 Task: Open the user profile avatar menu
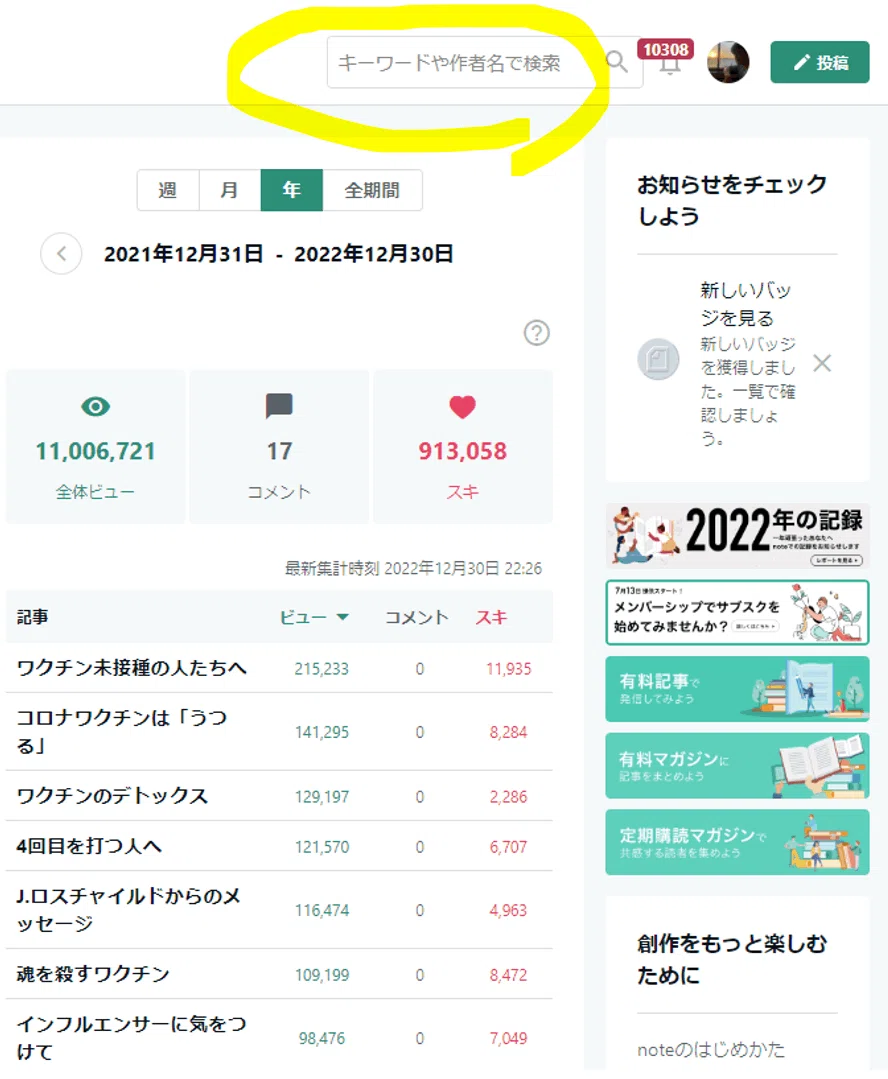click(728, 62)
